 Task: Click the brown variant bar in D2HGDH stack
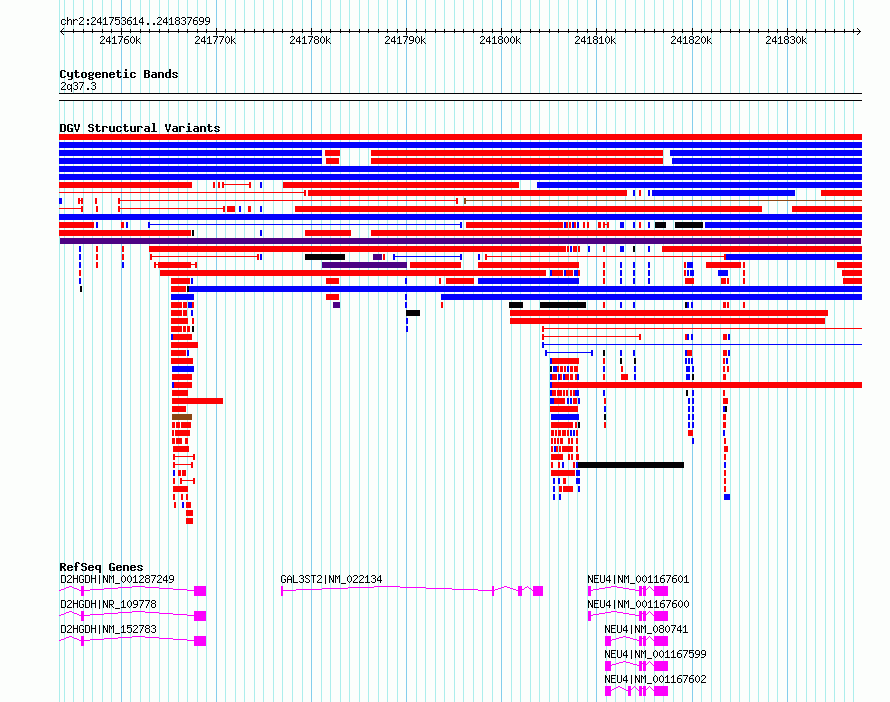tap(182, 417)
